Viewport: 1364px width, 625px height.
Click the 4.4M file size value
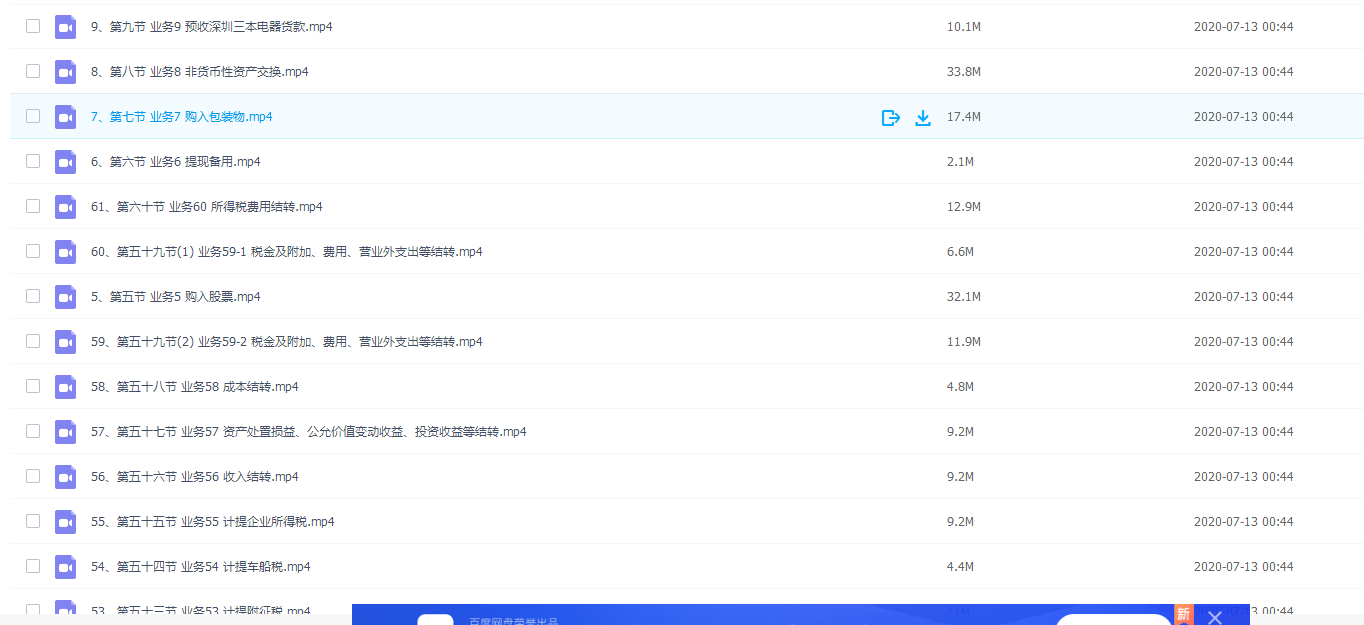click(x=960, y=567)
